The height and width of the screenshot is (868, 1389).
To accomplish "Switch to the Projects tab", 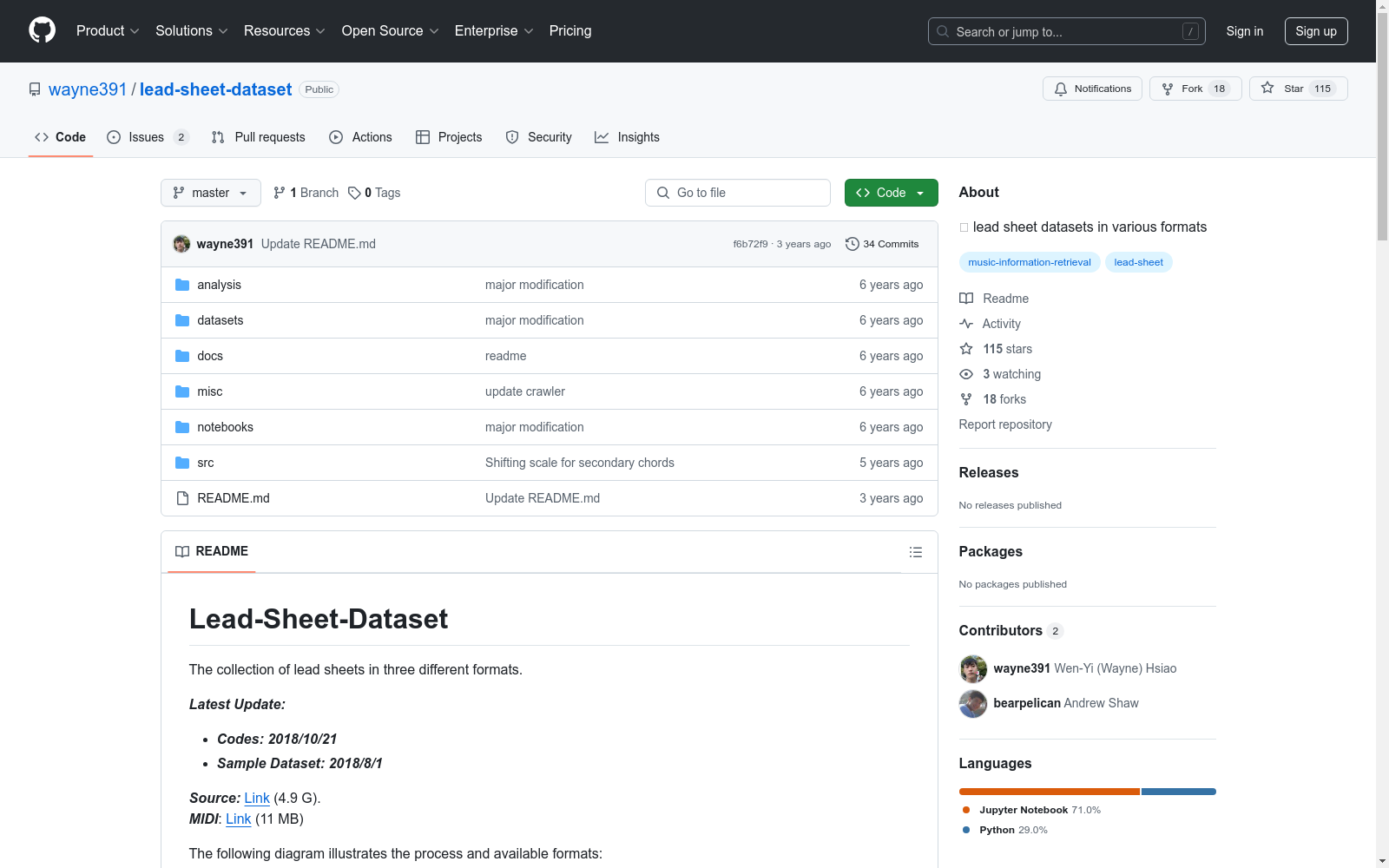I will (449, 137).
